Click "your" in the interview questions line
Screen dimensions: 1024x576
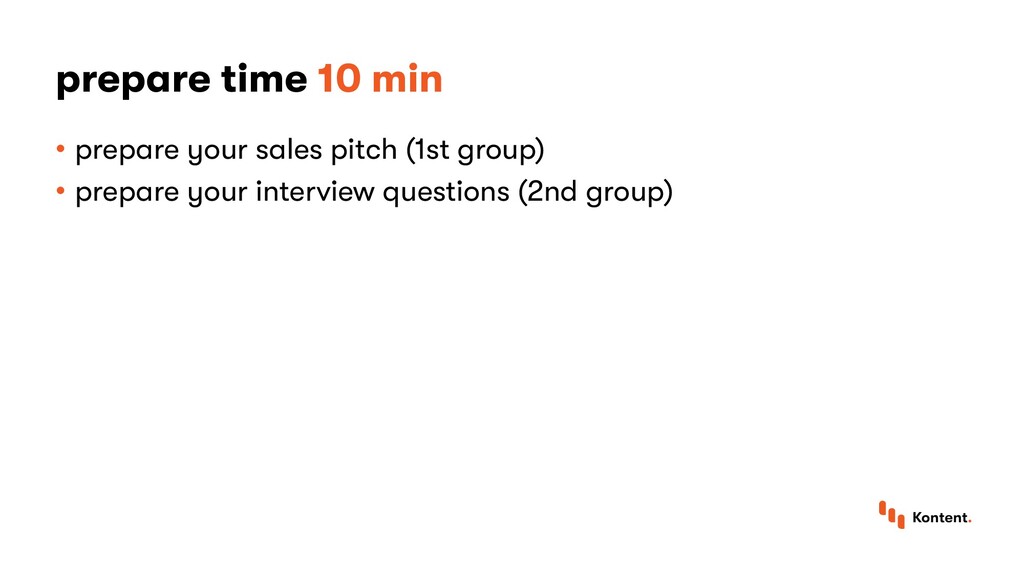pos(217,194)
